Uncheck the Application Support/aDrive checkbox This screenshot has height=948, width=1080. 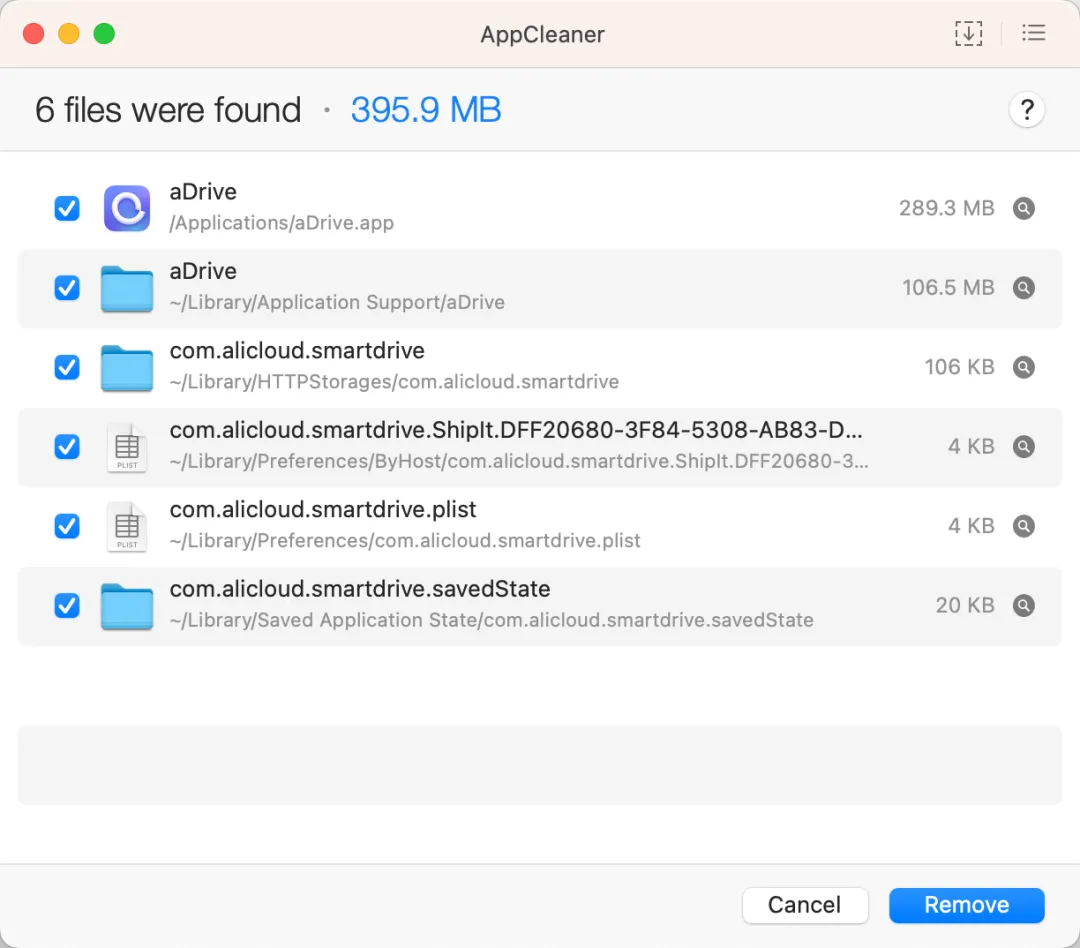(x=67, y=287)
